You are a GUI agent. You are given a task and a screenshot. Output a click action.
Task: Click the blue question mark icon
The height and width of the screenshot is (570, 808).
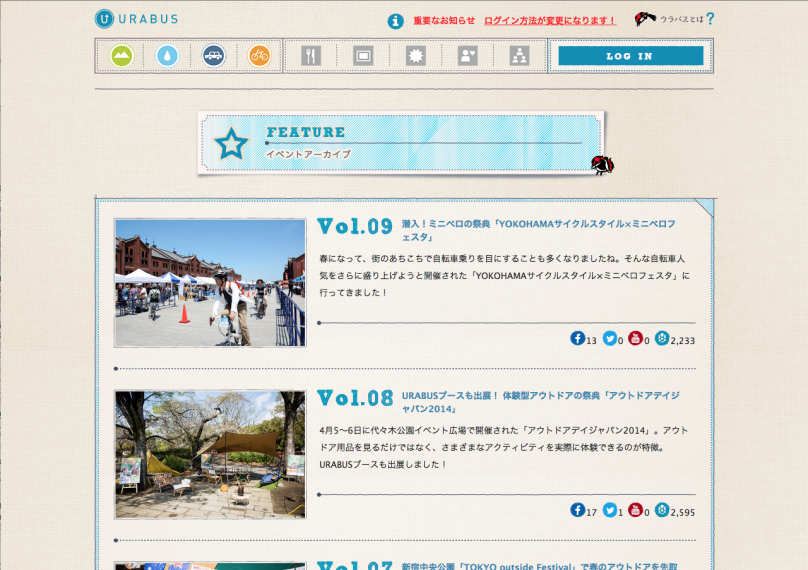coord(710,19)
